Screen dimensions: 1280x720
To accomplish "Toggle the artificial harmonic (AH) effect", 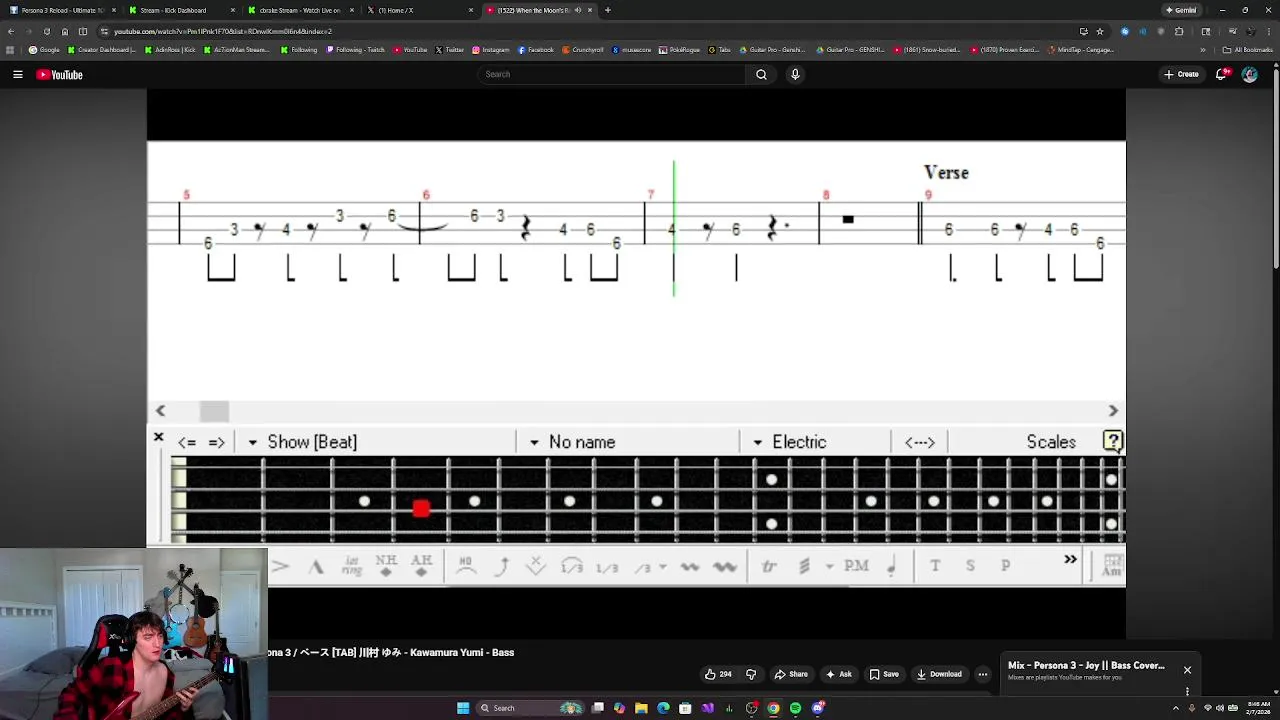I will coord(421,566).
